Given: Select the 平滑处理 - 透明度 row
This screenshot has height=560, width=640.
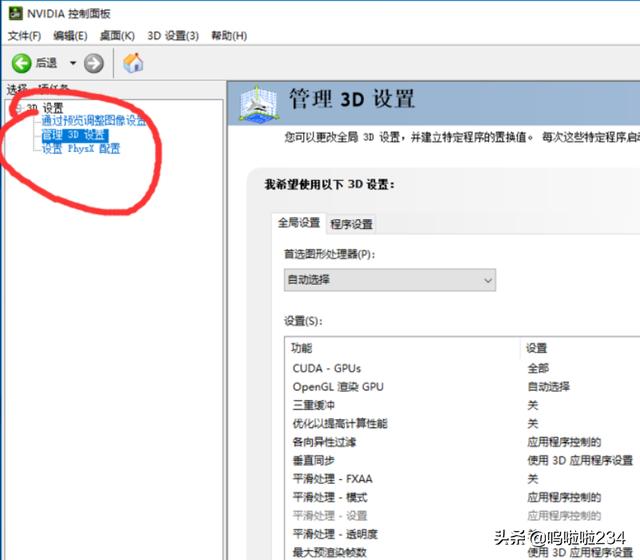Looking at the screenshot, I should tap(462, 534).
